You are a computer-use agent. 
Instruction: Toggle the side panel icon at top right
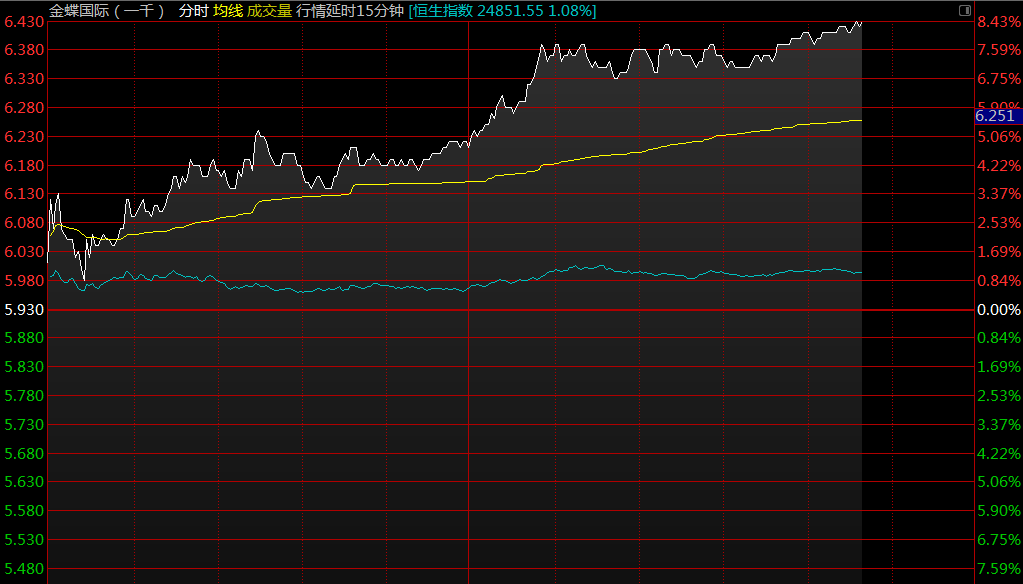click(964, 10)
